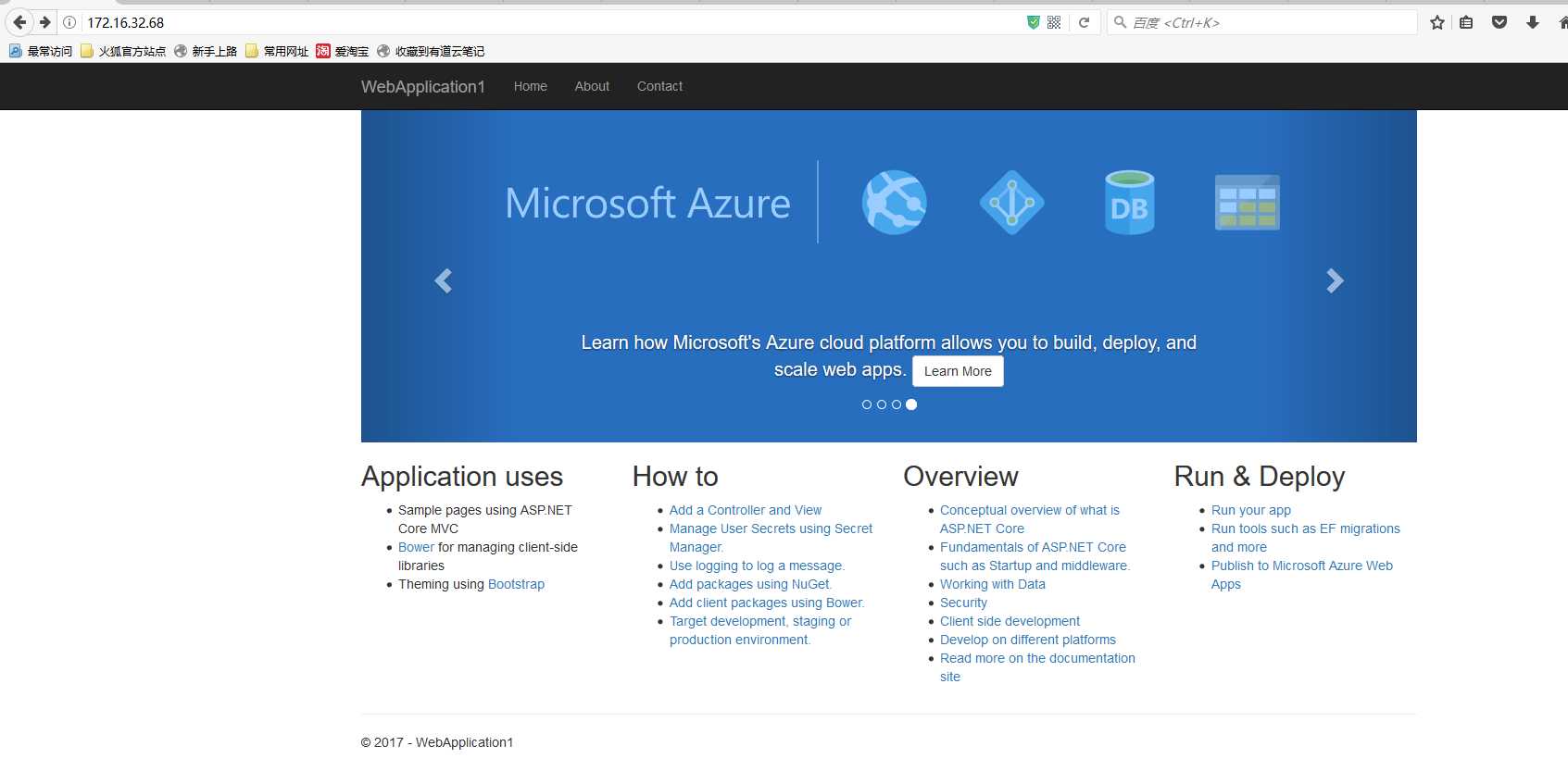Viewport: 1568px width, 771px height.
Task: Show the previous carousel slide
Action: pyautogui.click(x=444, y=280)
